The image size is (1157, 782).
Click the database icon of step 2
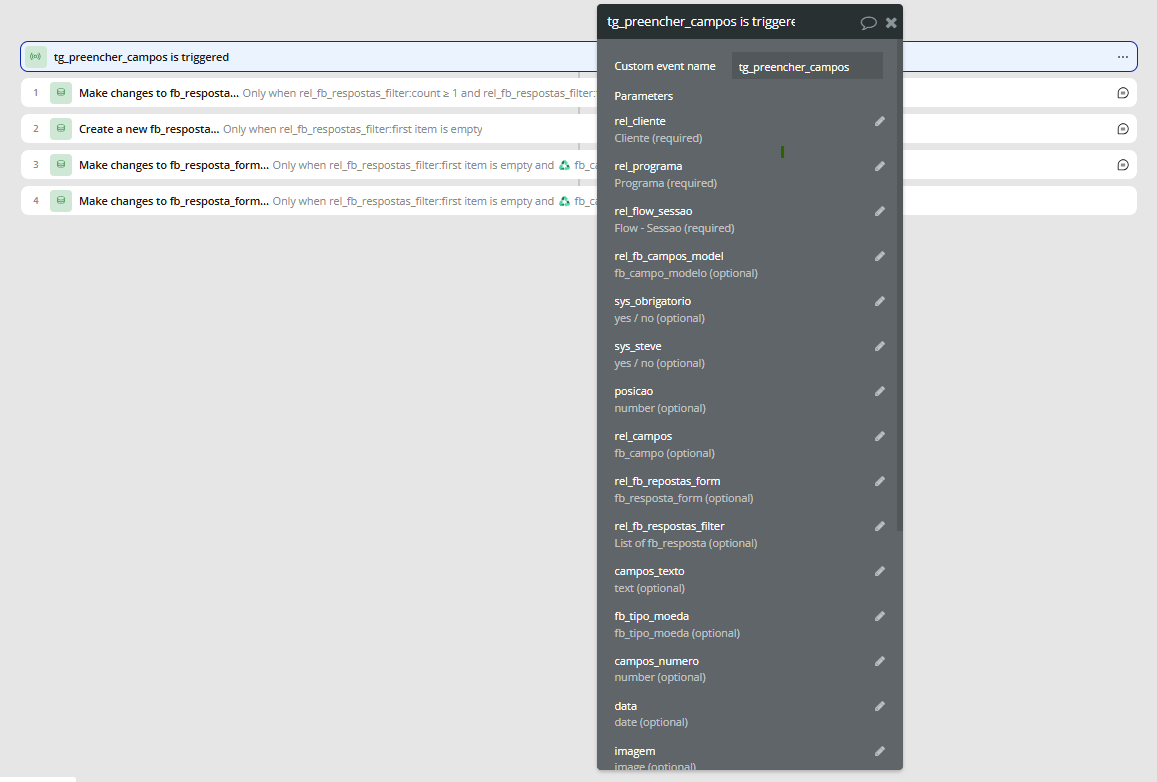[61, 129]
